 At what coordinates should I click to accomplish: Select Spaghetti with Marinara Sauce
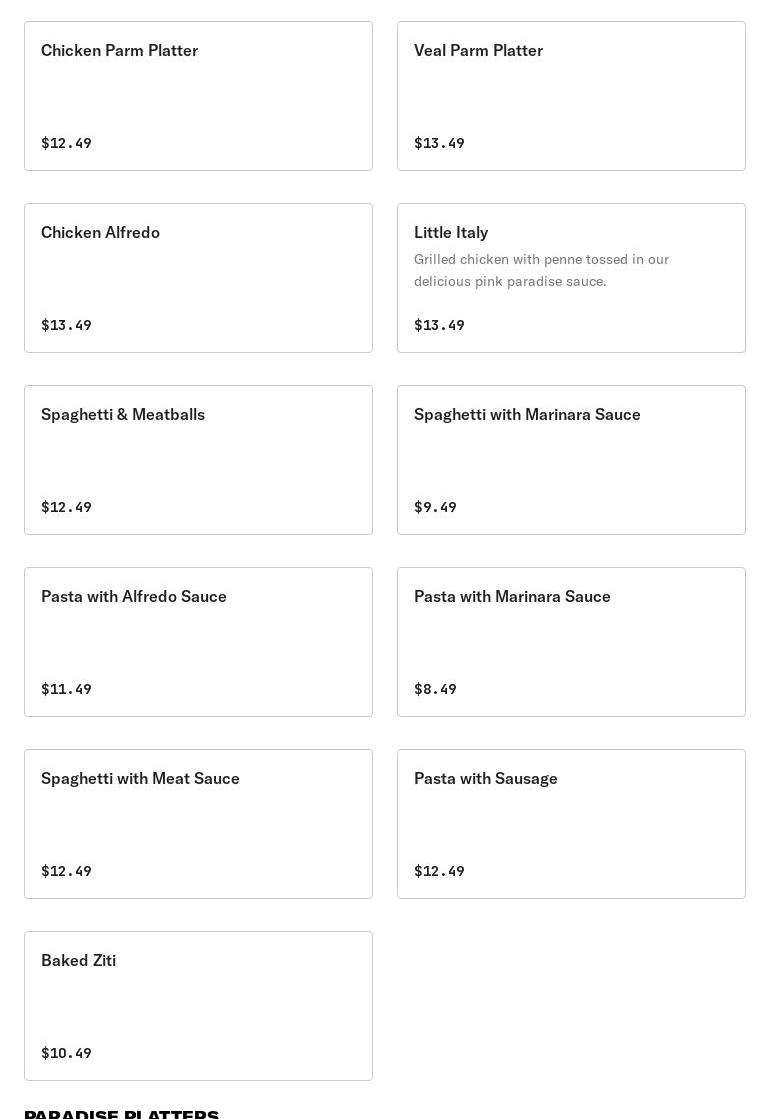[571, 460]
